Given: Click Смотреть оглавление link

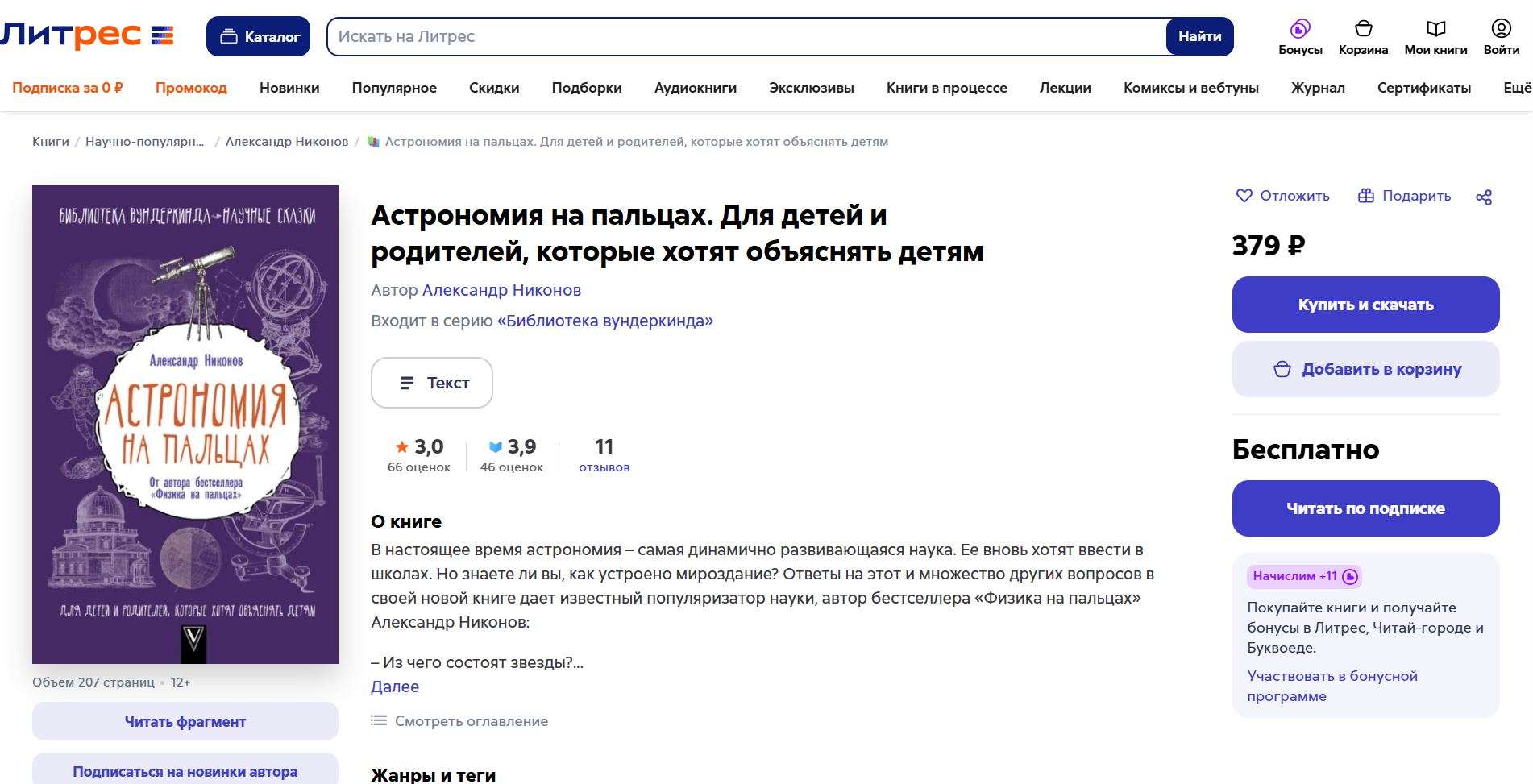Looking at the screenshot, I should click(460, 721).
